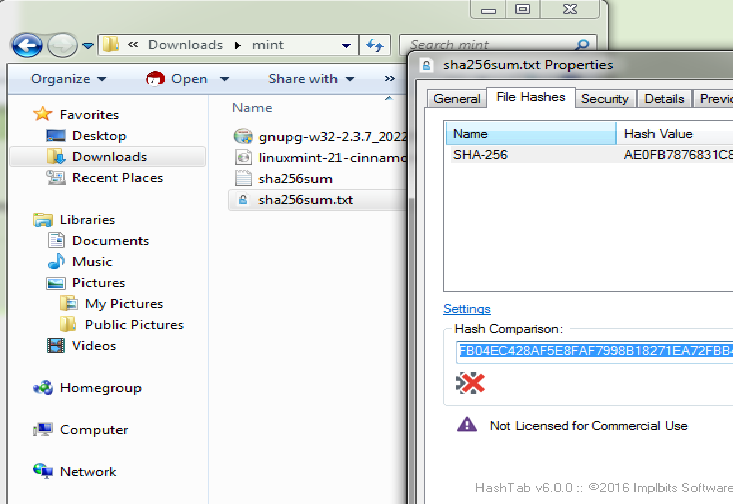Open the Documents library

coord(110,241)
